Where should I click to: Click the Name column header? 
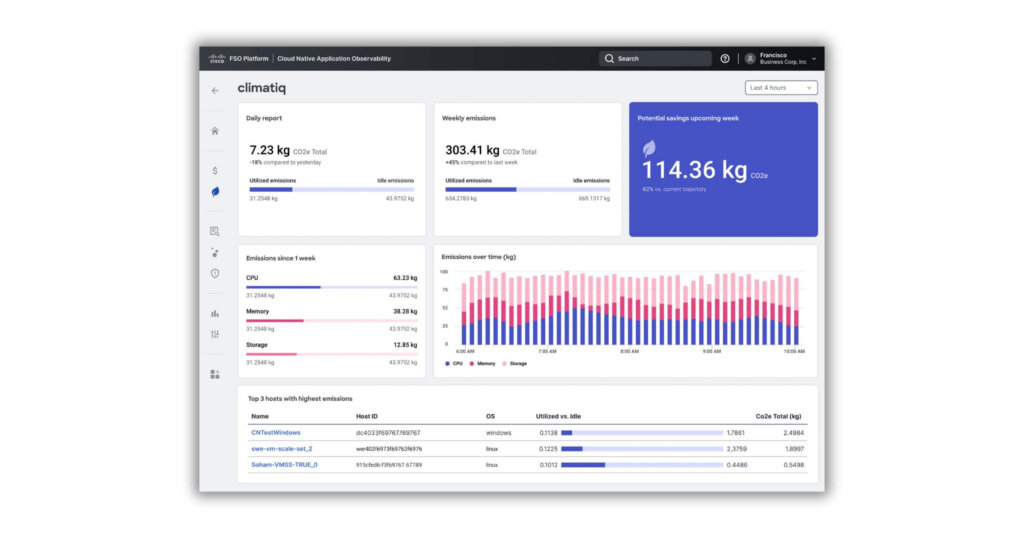[260, 417]
